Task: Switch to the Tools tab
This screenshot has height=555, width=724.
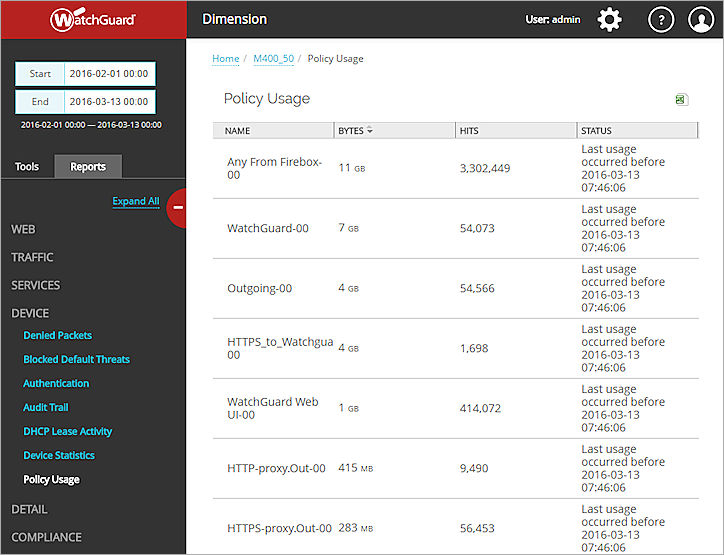Action: [x=27, y=166]
